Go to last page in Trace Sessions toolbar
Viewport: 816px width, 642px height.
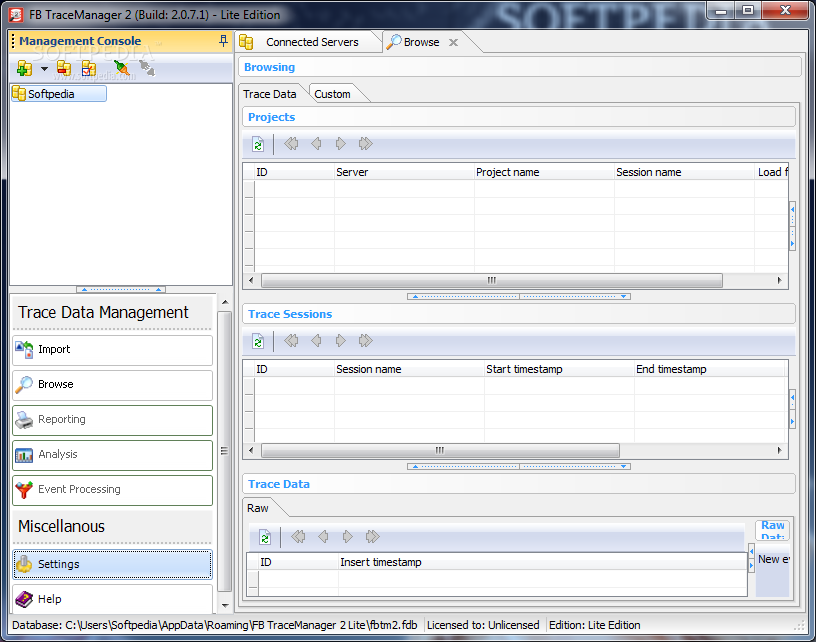[x=366, y=341]
